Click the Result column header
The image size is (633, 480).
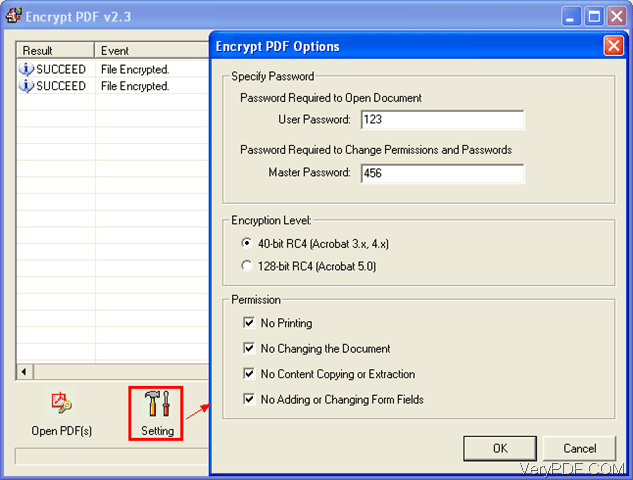coord(55,50)
